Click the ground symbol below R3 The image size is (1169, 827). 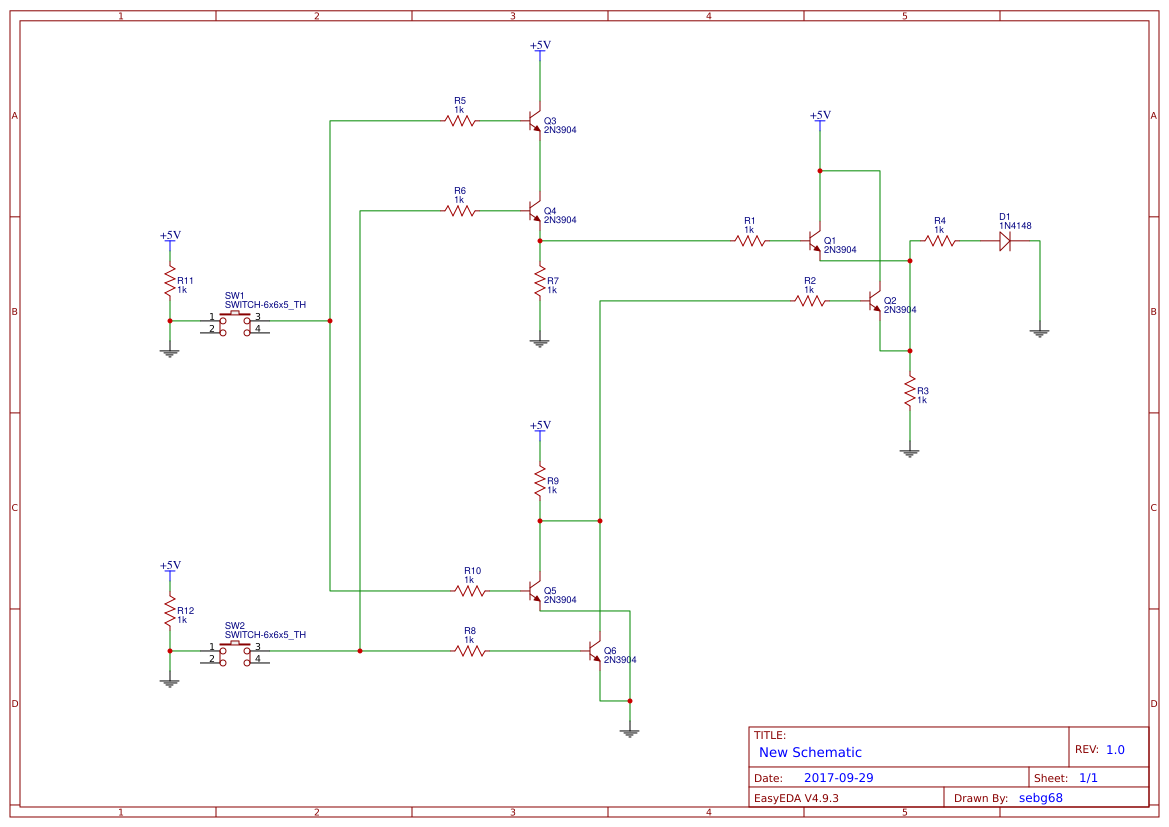coord(909,451)
